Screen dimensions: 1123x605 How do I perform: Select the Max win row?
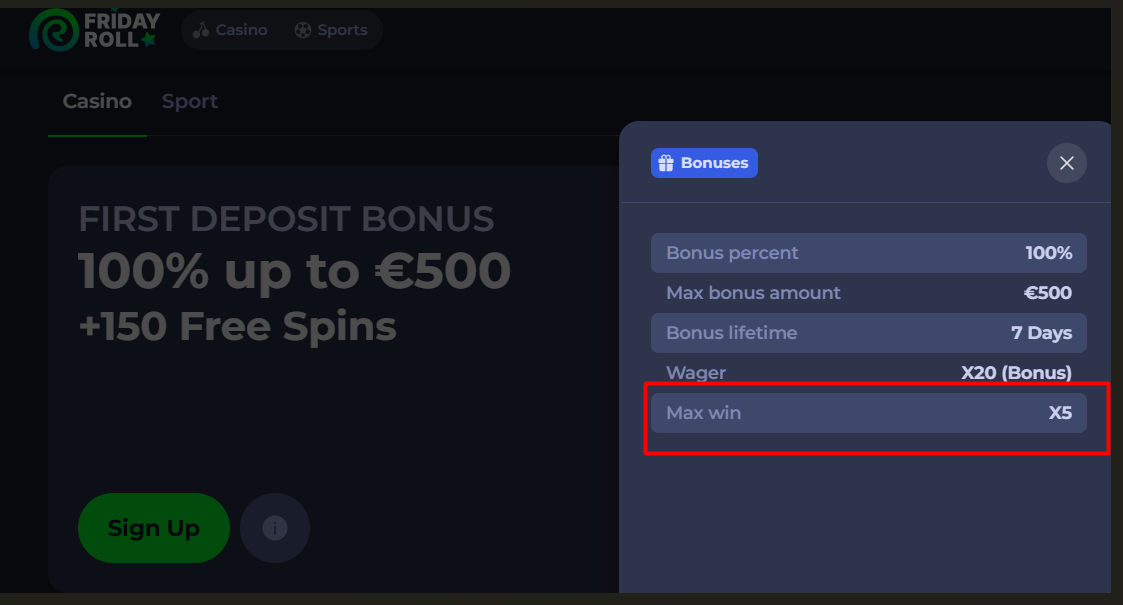[868, 413]
